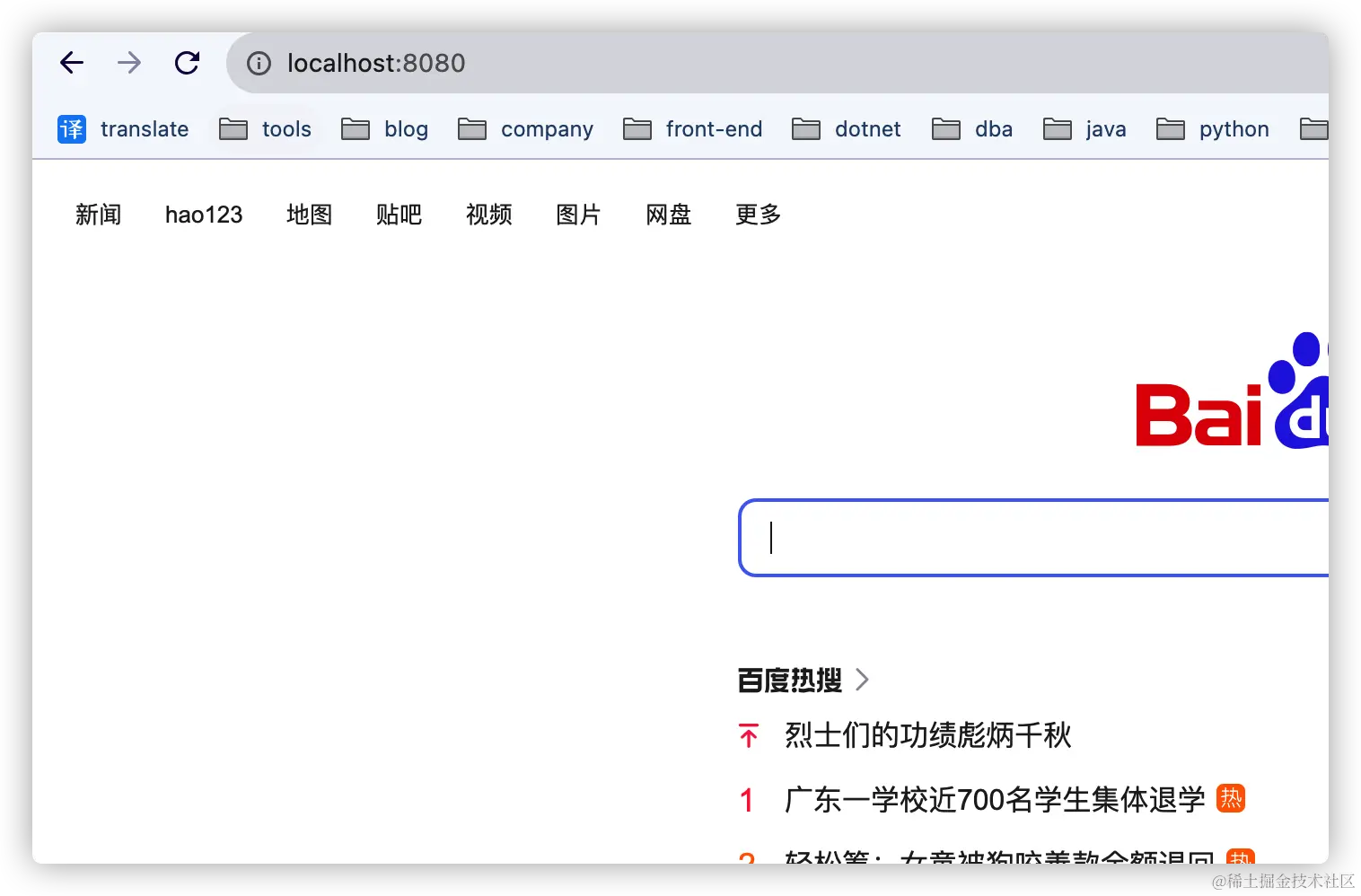The image size is (1361, 896).
Task: Open the 新闻 navigation link
Action: point(98,215)
